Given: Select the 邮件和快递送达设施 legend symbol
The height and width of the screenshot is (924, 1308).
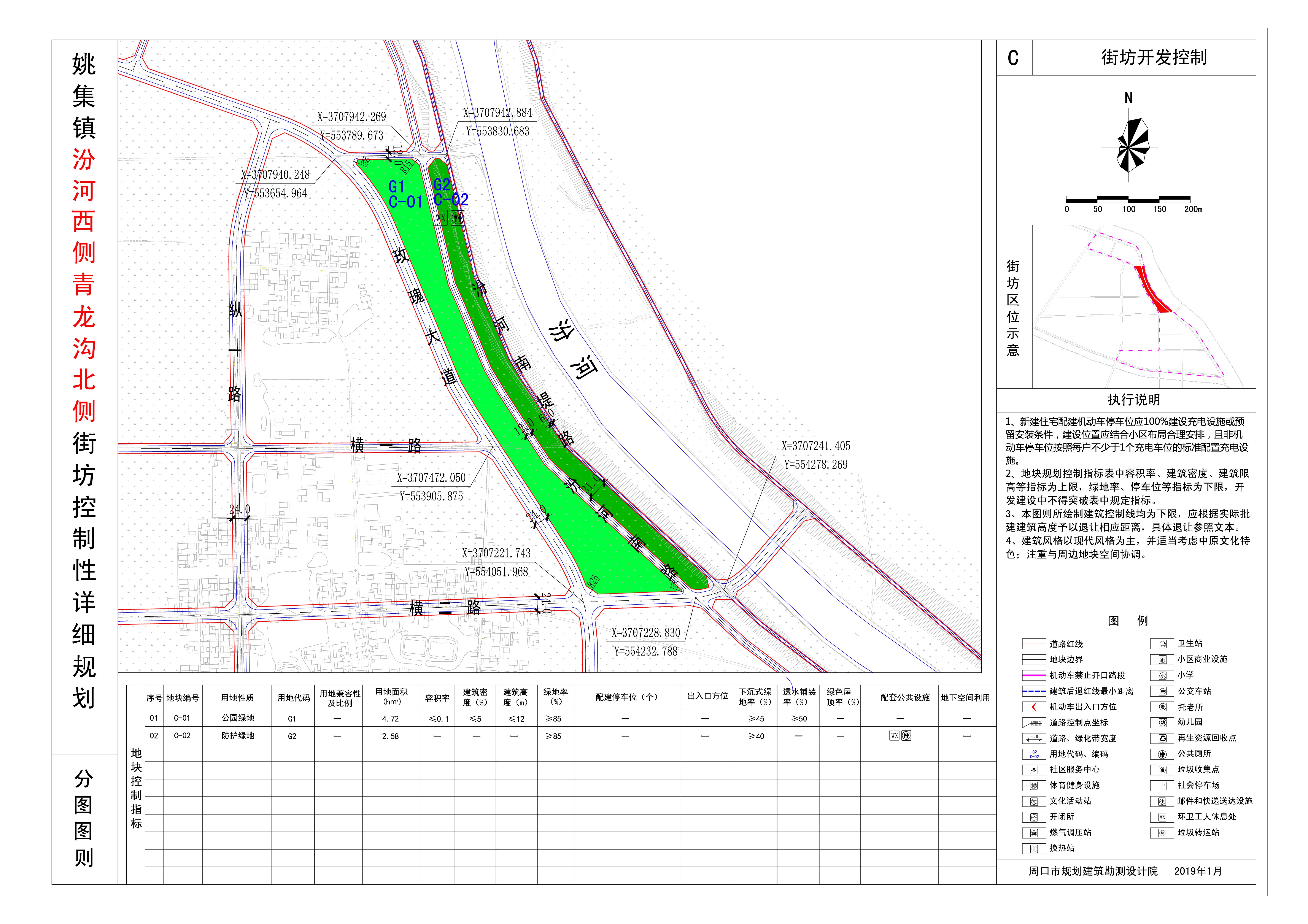Looking at the screenshot, I should 1162,802.
